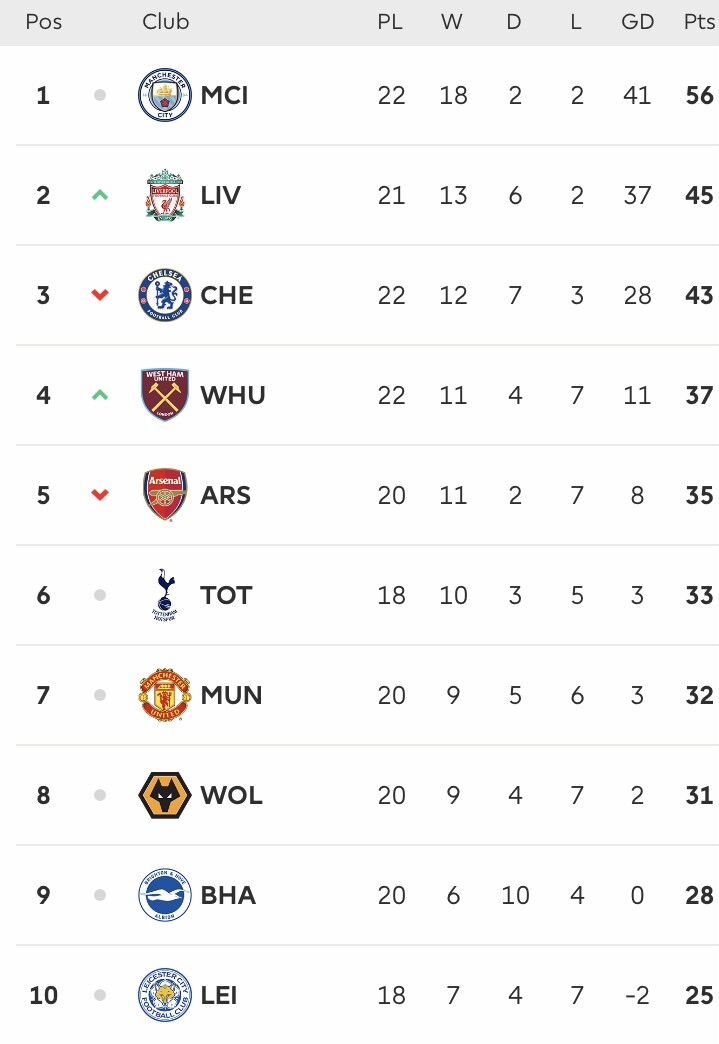This screenshot has width=719, height=1044.
Task: Click Liverpool's green up-arrow indicator
Action: point(100,195)
